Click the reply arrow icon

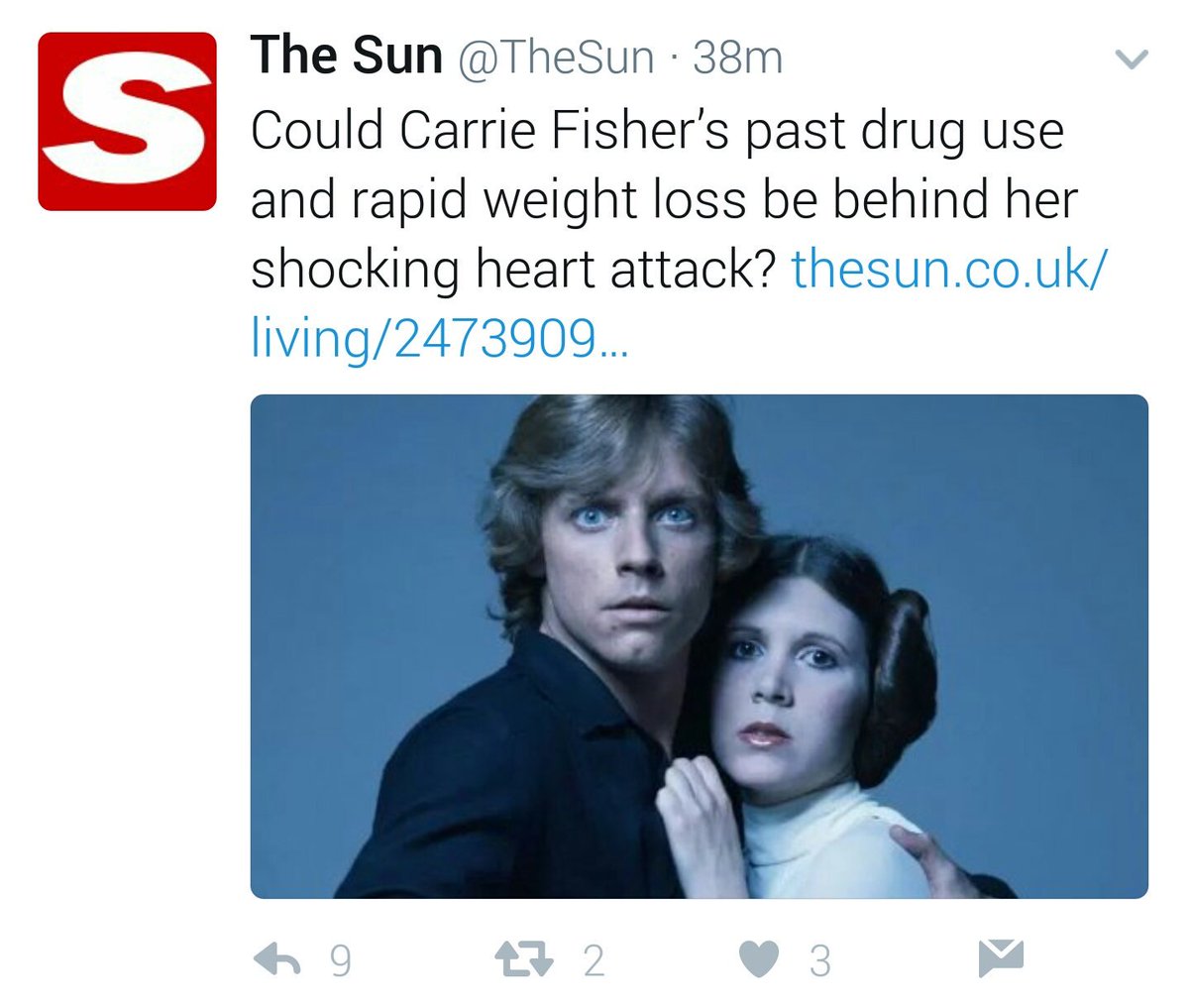(277, 959)
